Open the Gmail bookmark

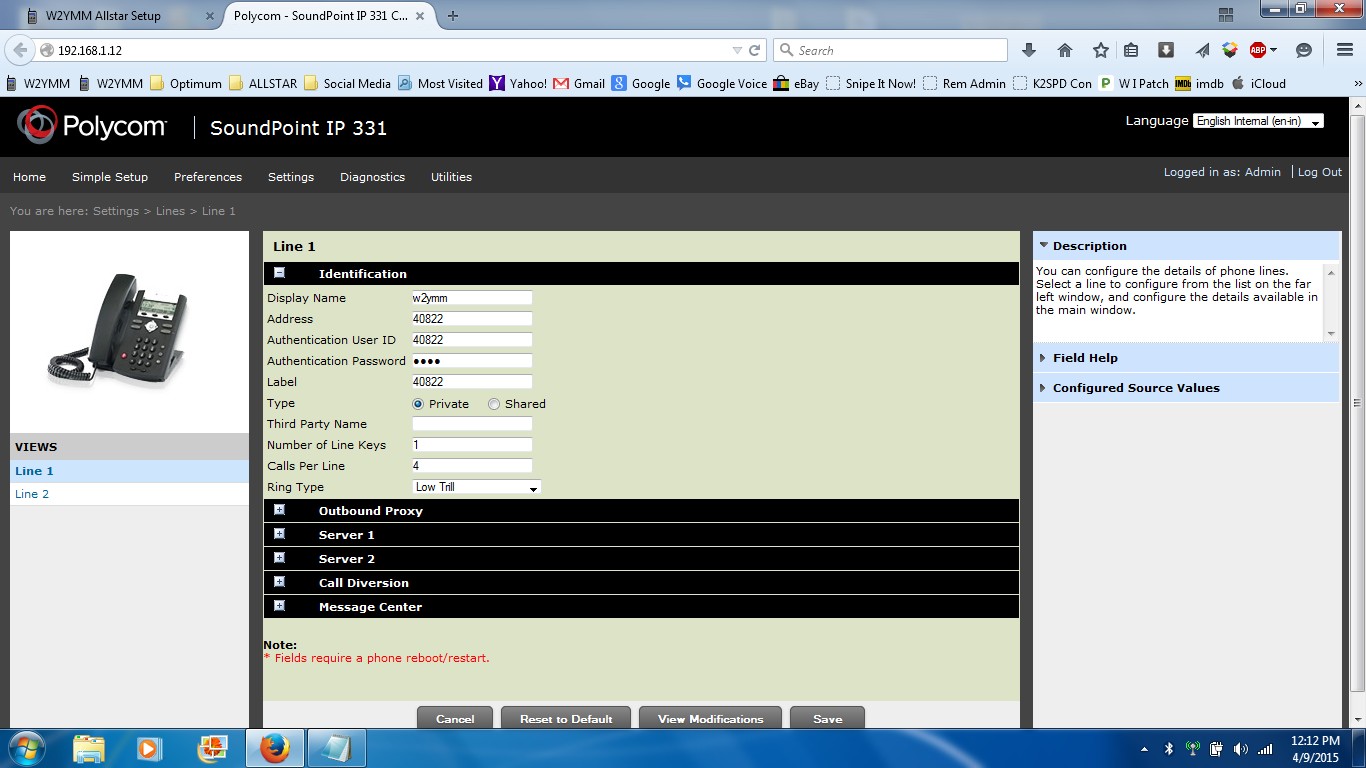coord(579,84)
